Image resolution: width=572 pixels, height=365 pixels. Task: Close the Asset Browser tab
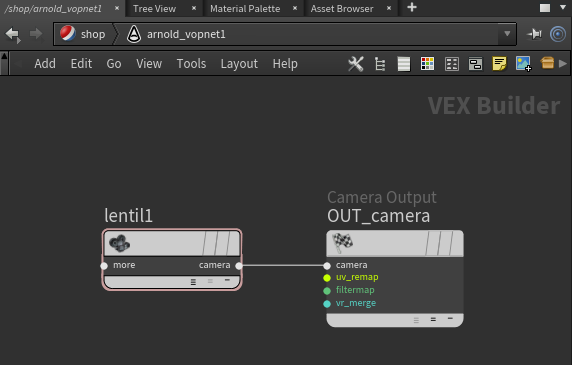389,8
